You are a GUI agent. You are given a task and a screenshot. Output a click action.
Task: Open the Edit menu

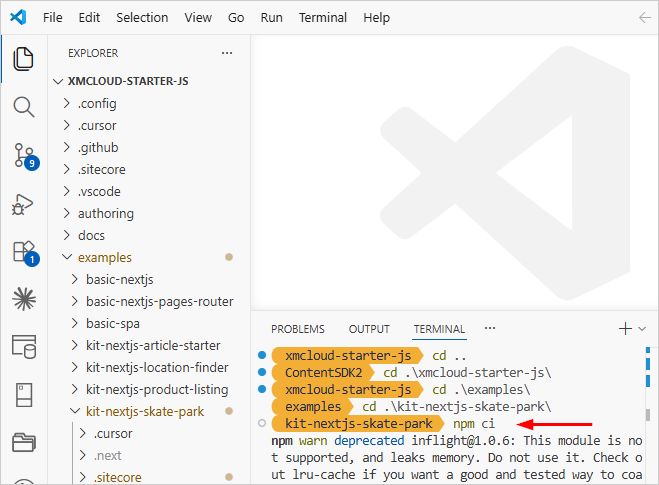[89, 18]
